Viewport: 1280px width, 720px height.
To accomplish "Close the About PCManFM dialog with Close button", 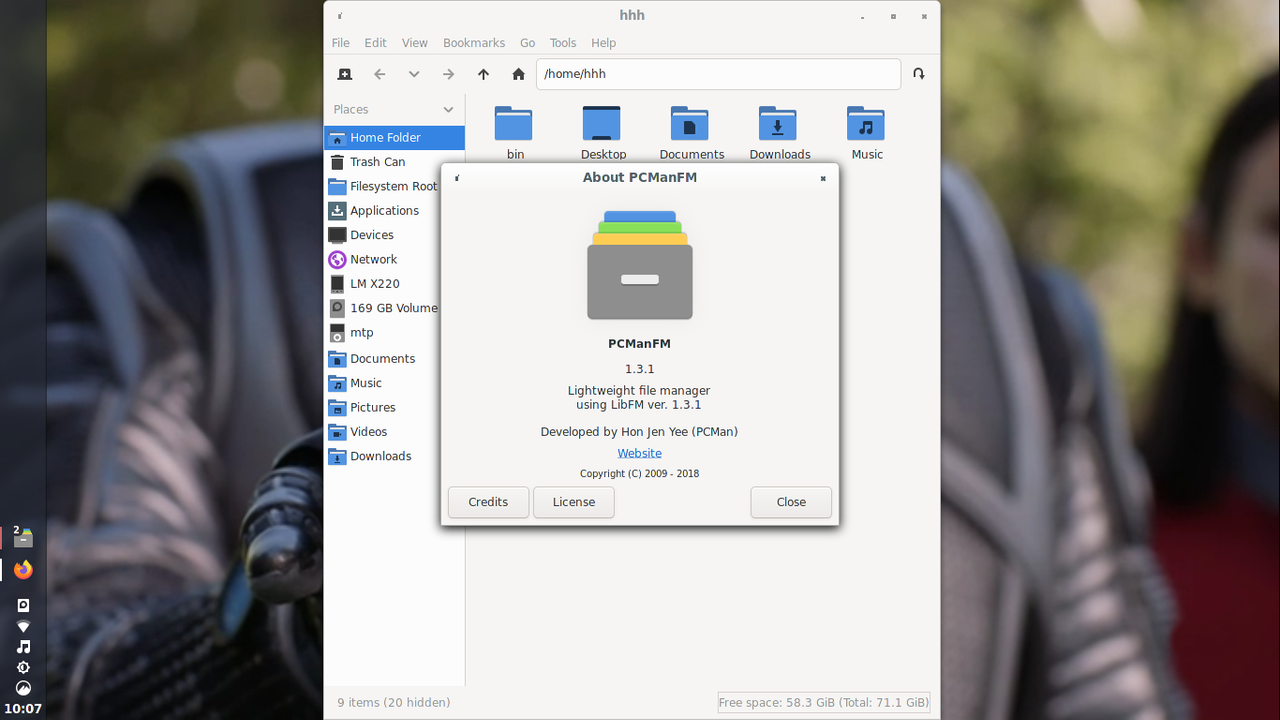I will pyautogui.click(x=791, y=502).
